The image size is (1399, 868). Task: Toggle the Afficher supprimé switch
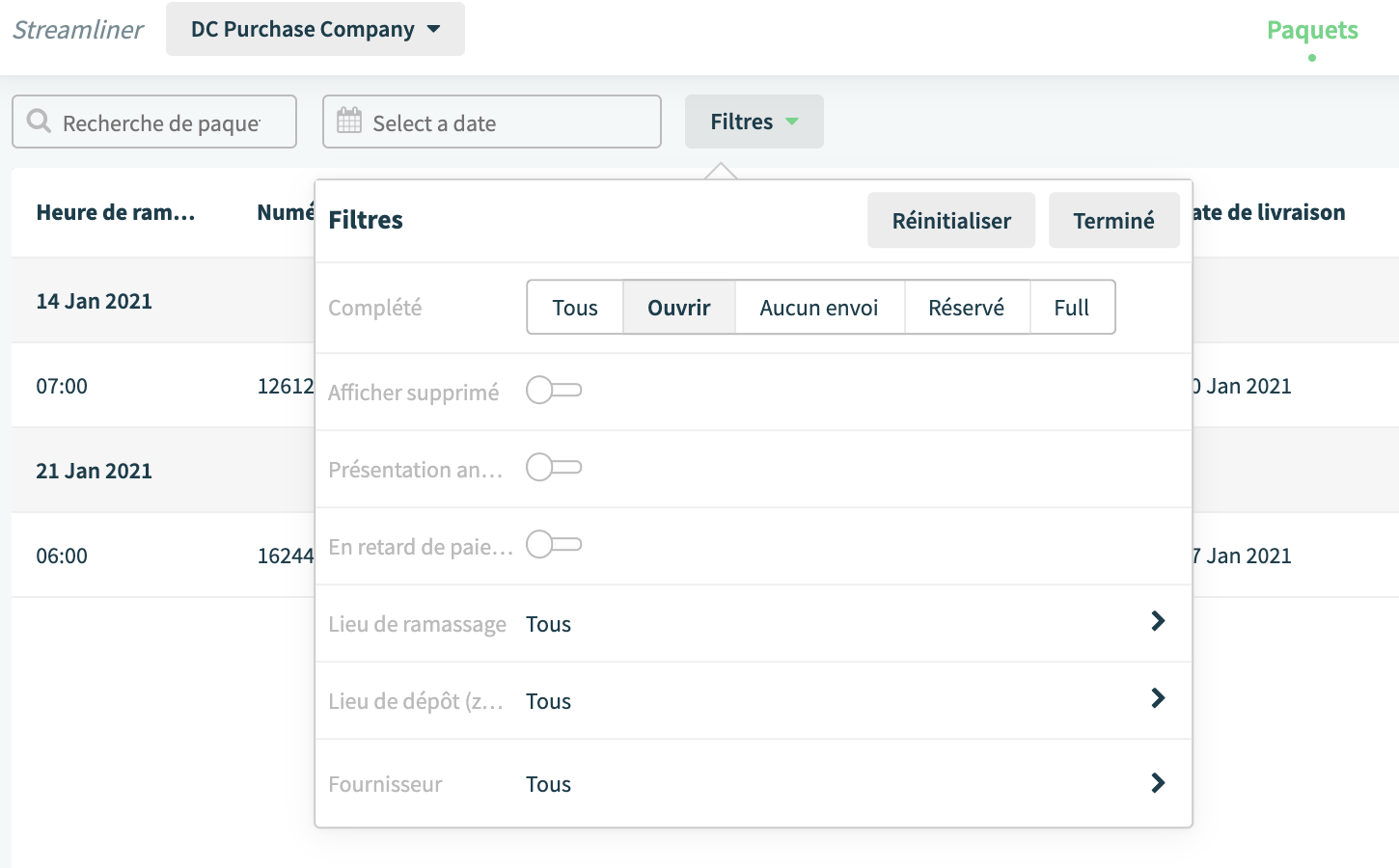554,391
